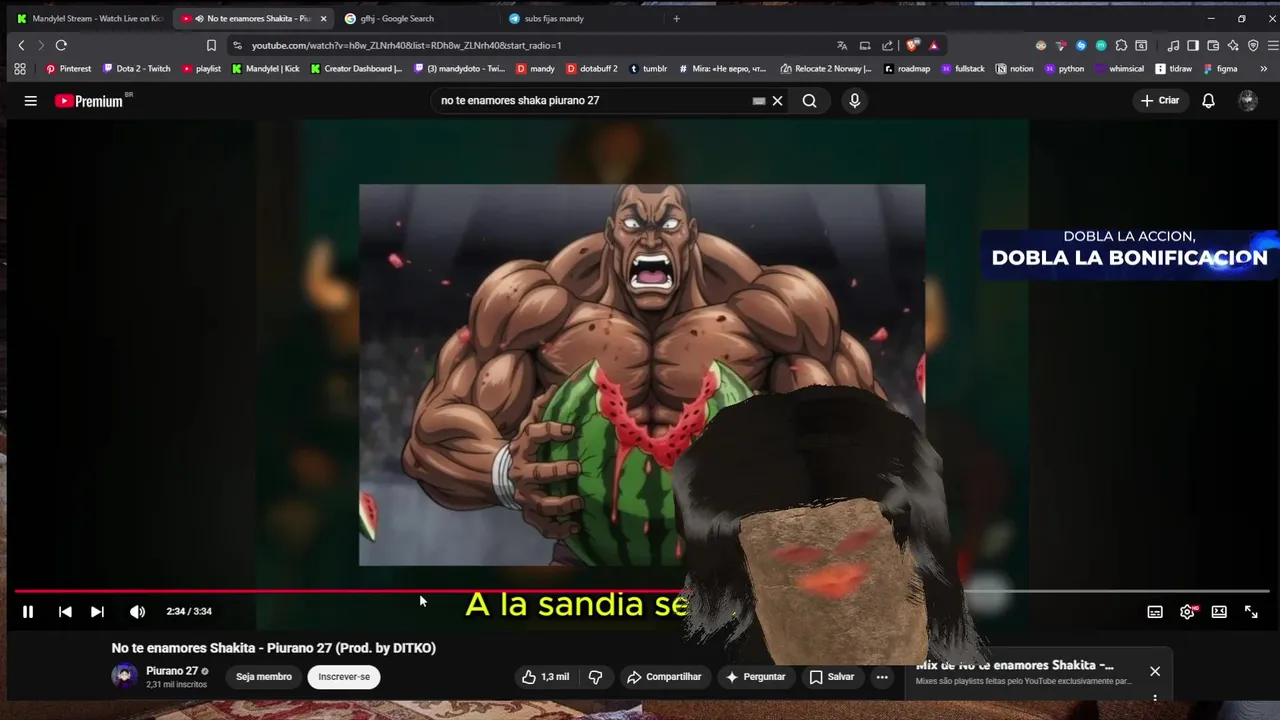The width and height of the screenshot is (1280, 720).
Task: Like the video (1,3 mil)
Action: click(545, 677)
